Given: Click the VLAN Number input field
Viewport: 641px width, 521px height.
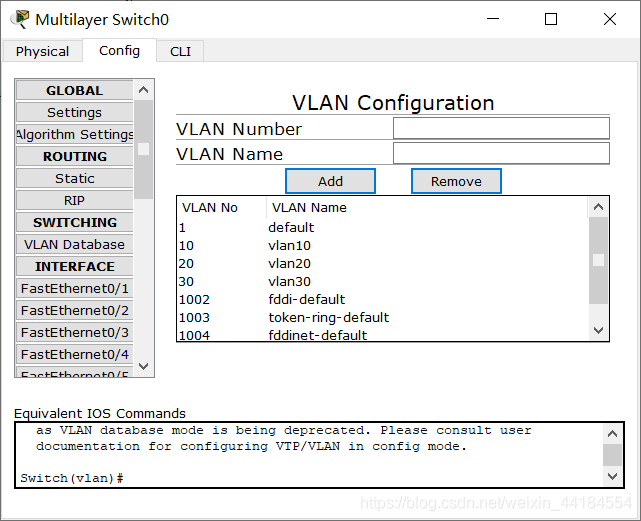Looking at the screenshot, I should point(501,128).
